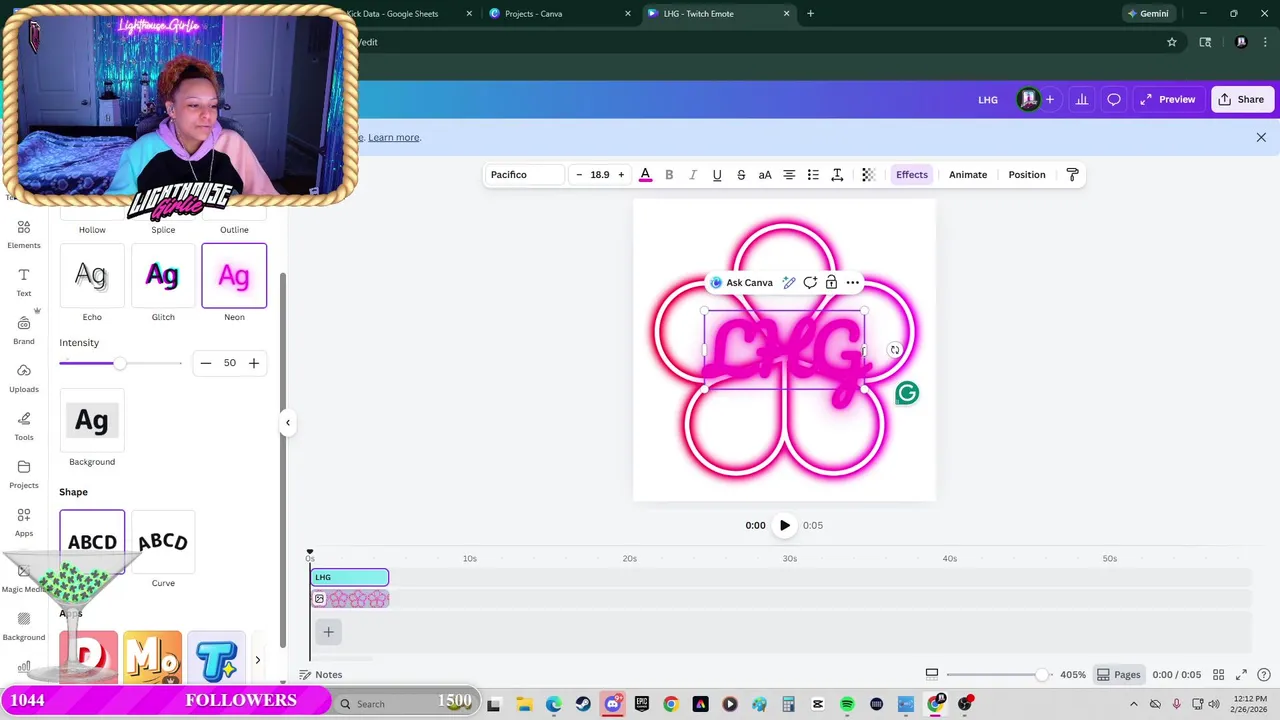Change text alignment

pos(789,175)
